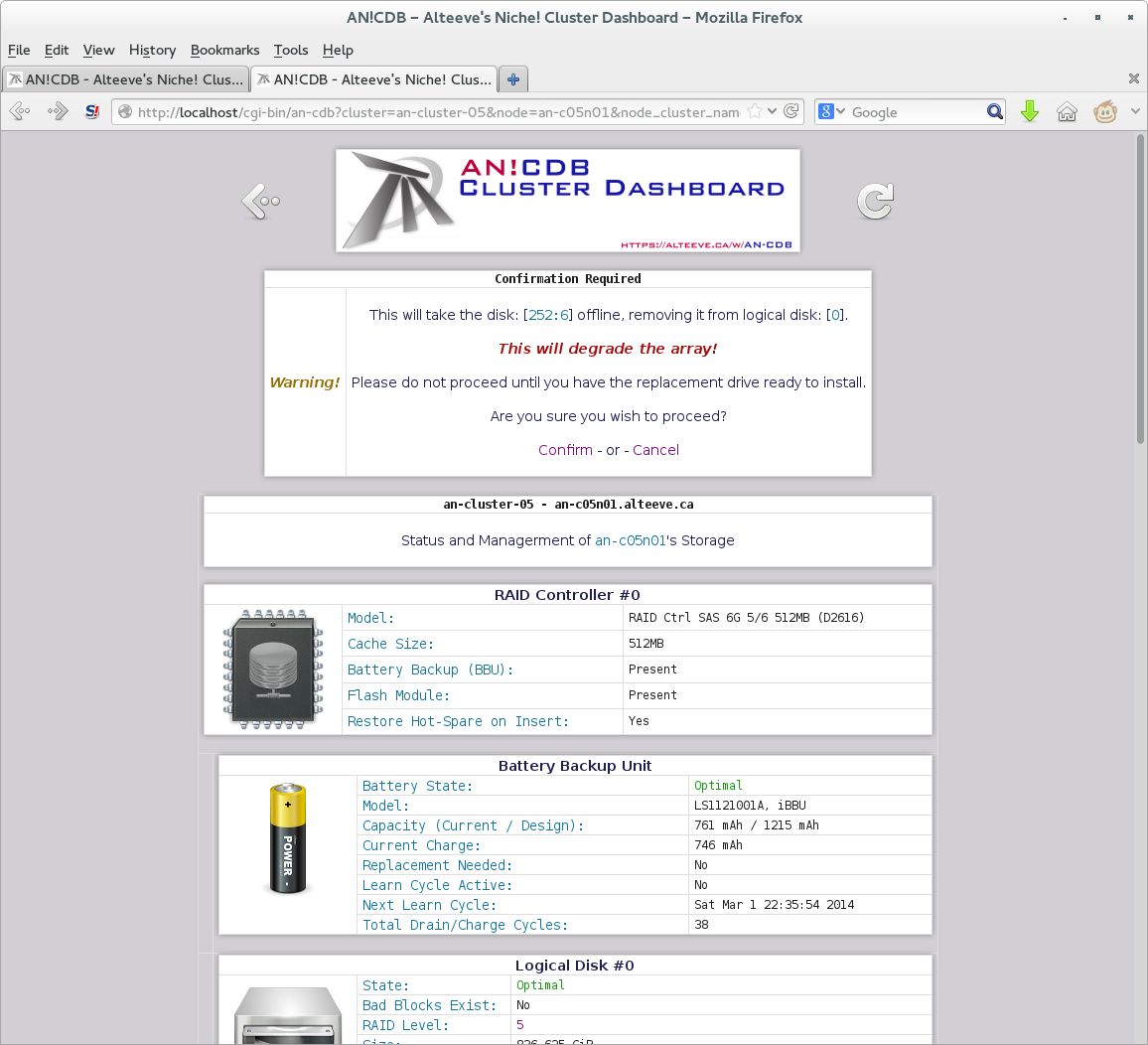
Task: Bookmark this page with star icon
Action: click(x=755, y=112)
